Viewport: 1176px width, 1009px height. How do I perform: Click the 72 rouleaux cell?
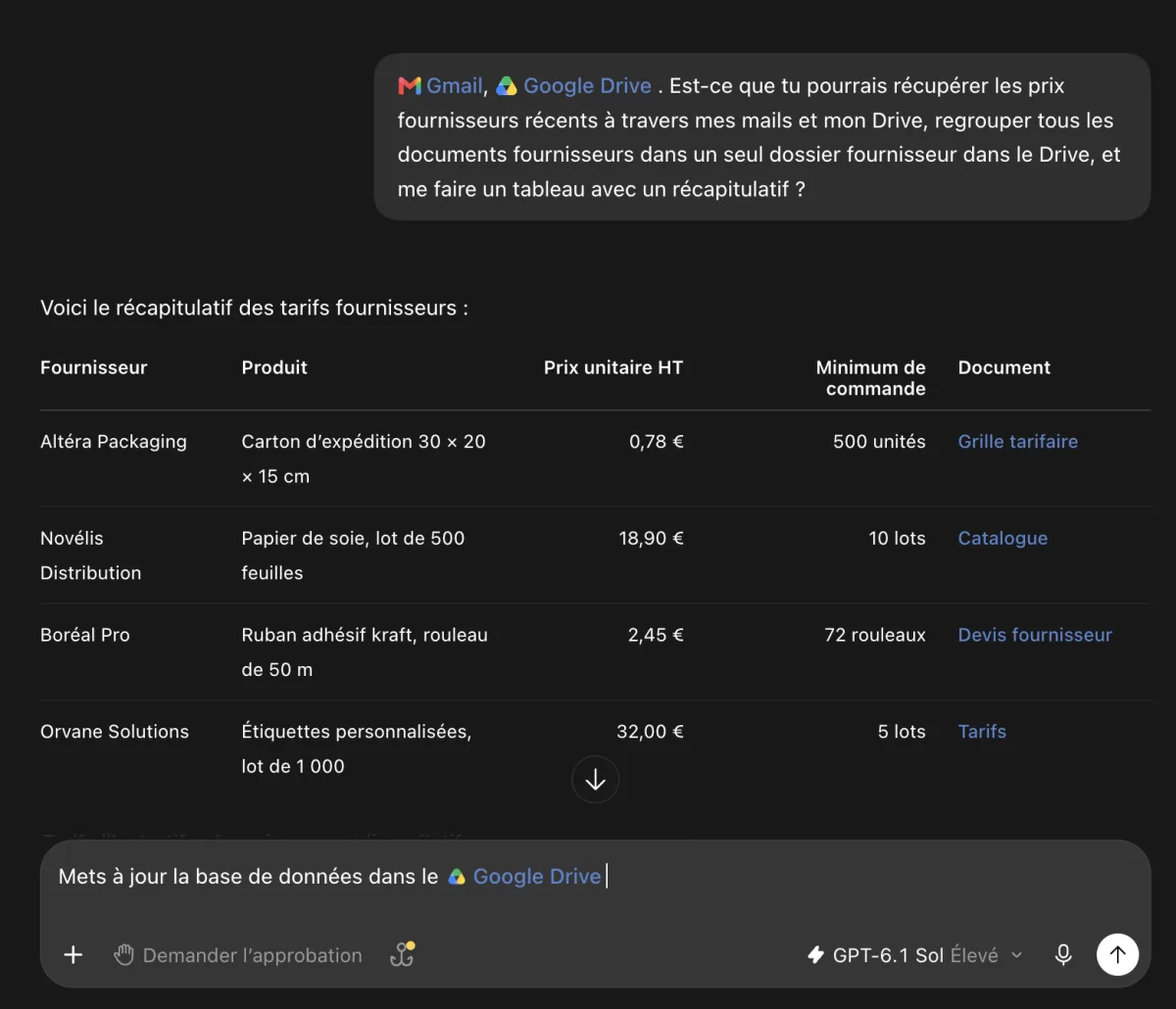875,635
